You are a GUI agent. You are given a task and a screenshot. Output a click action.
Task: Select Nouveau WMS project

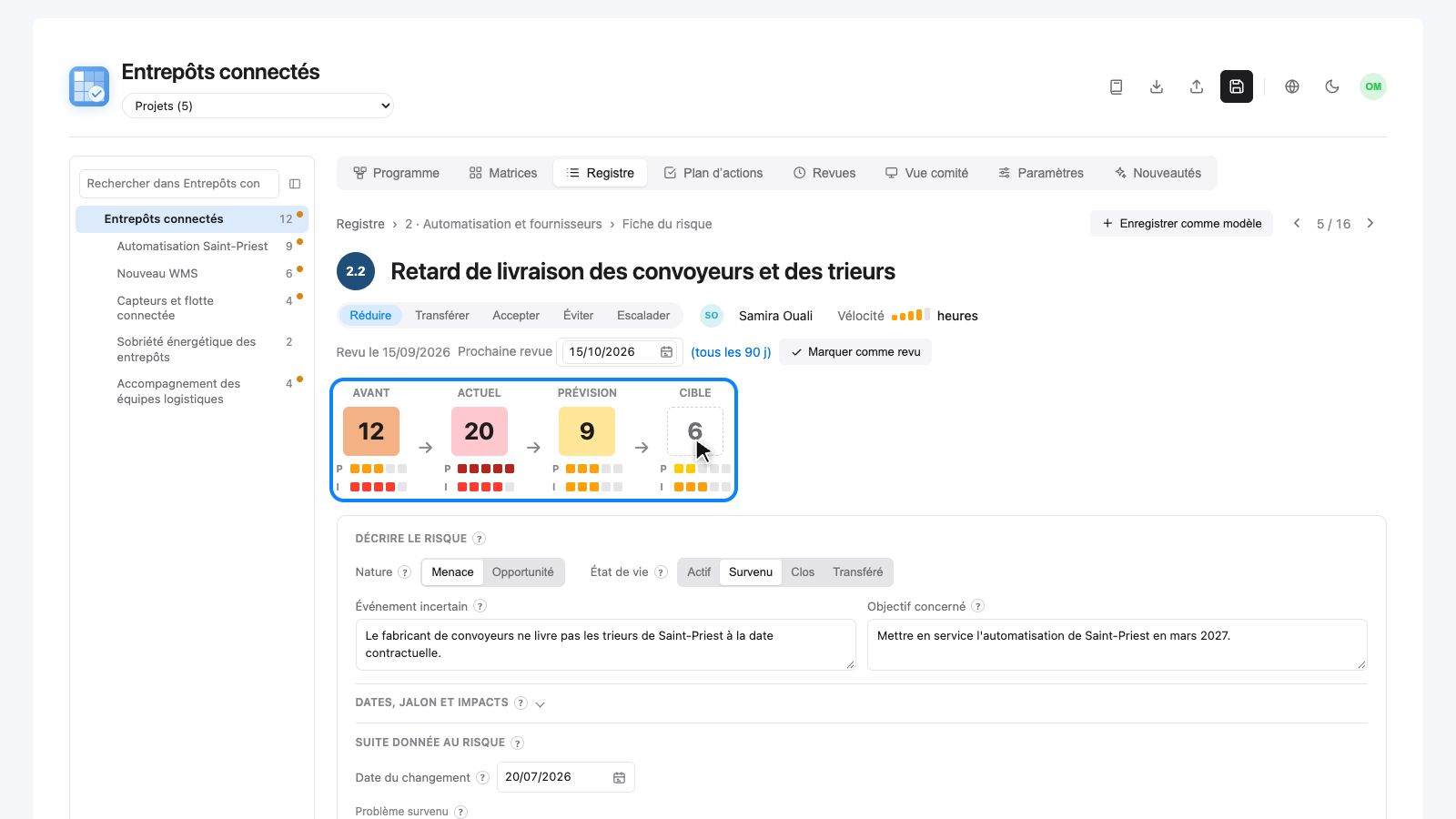click(x=192, y=274)
